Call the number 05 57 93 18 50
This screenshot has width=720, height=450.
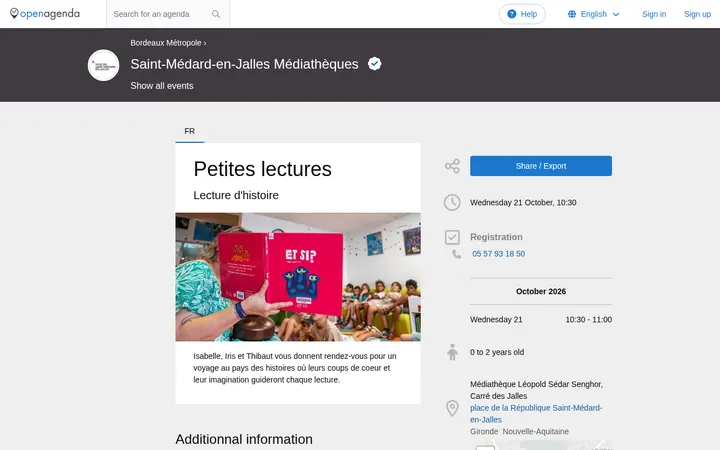pyautogui.click(x=498, y=254)
